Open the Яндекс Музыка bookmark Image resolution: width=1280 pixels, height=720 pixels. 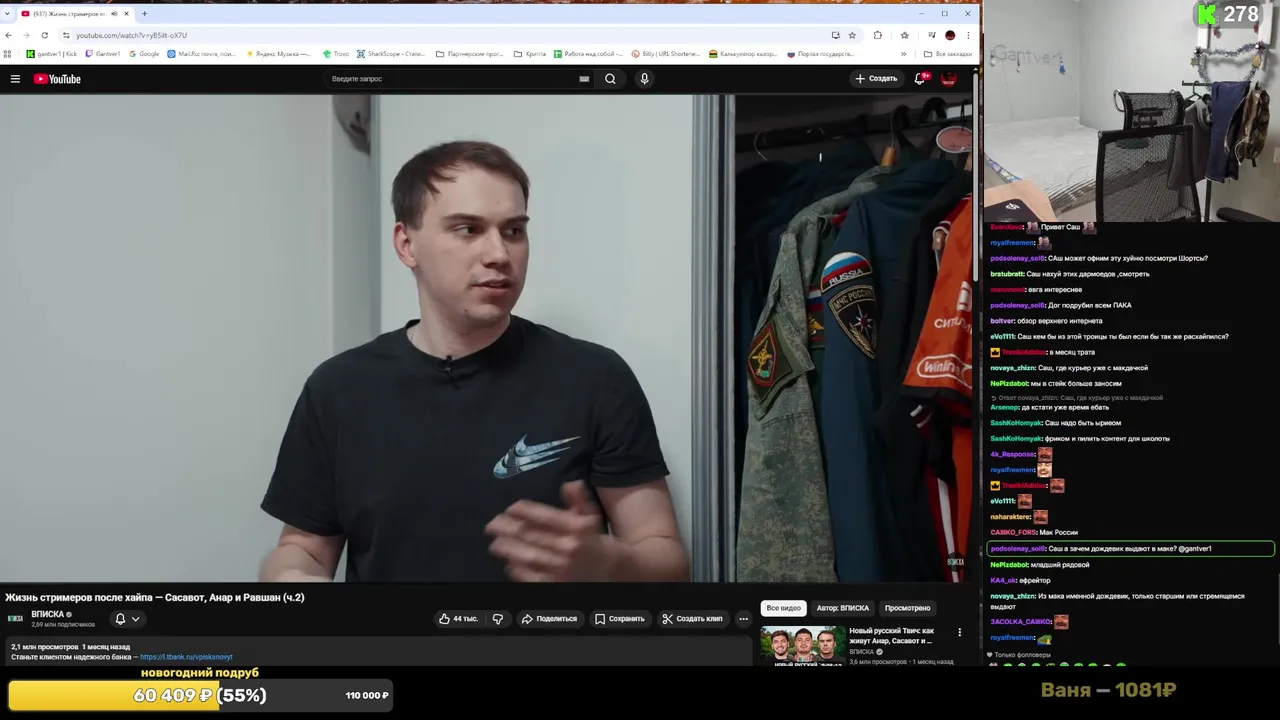pos(277,54)
